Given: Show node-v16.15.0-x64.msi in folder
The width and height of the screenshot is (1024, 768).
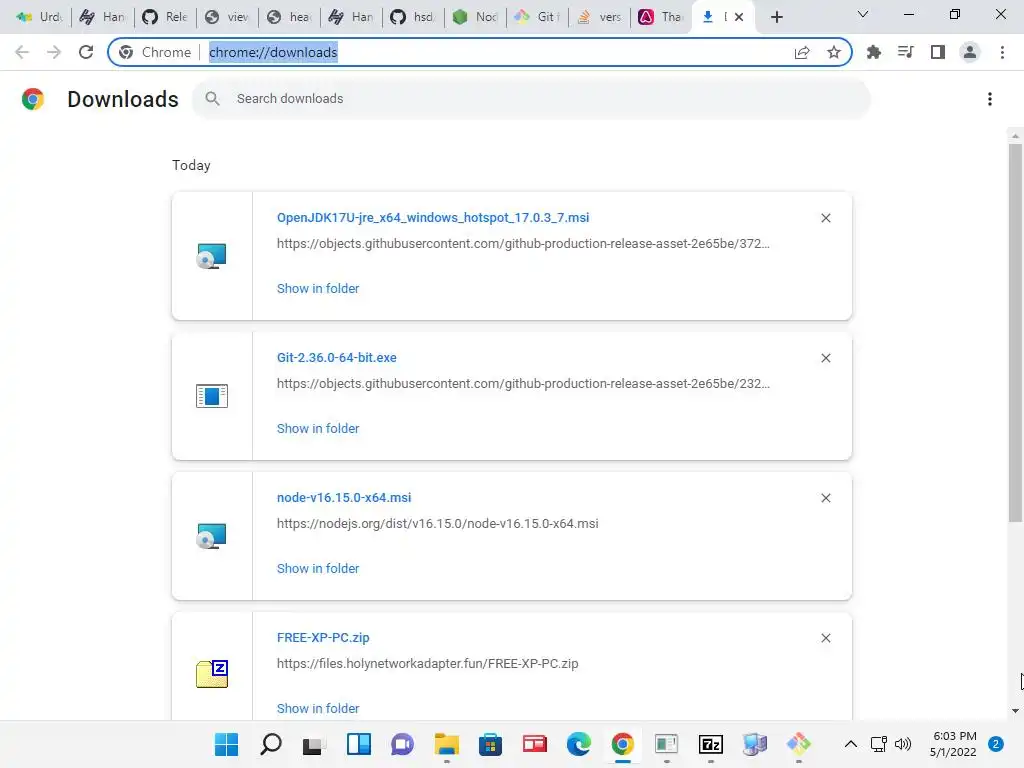Looking at the screenshot, I should tap(318, 569).
